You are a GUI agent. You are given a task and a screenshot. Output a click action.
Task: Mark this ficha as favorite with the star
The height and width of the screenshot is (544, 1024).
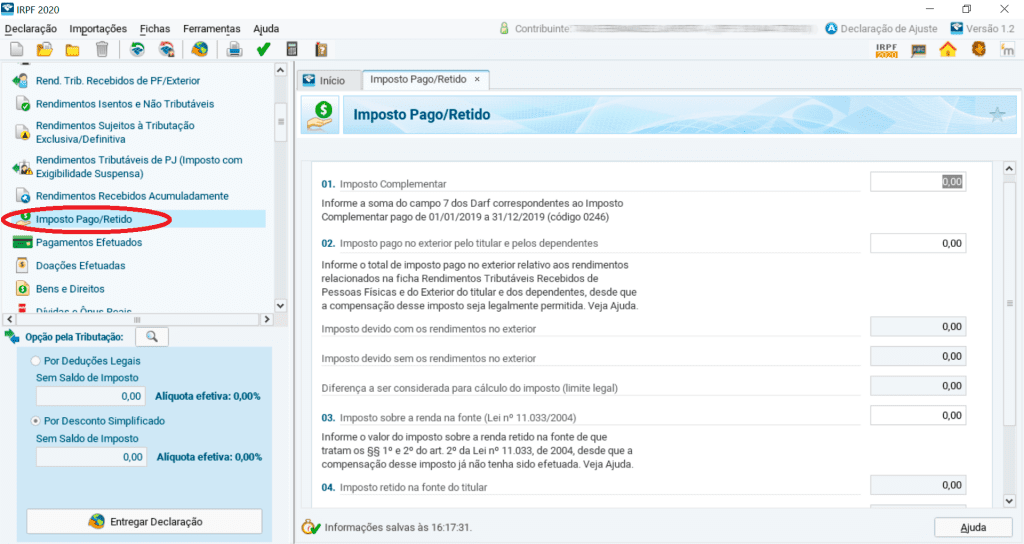pos(997,115)
